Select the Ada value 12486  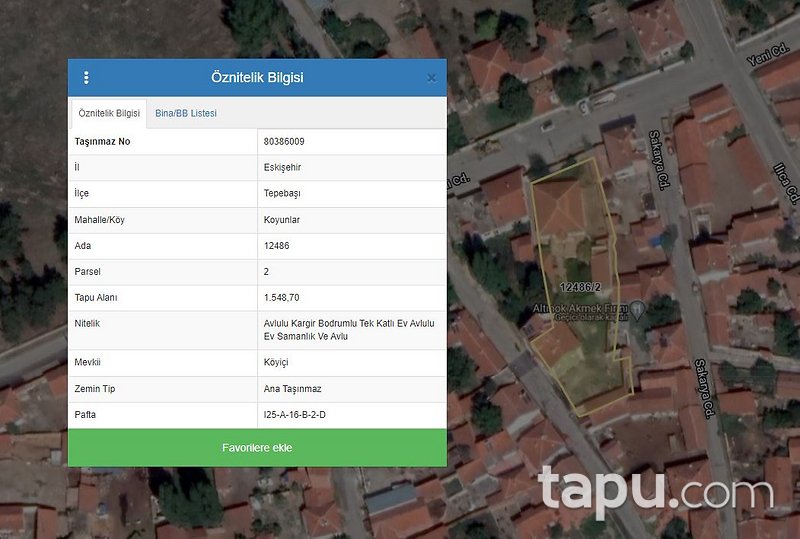coord(277,246)
